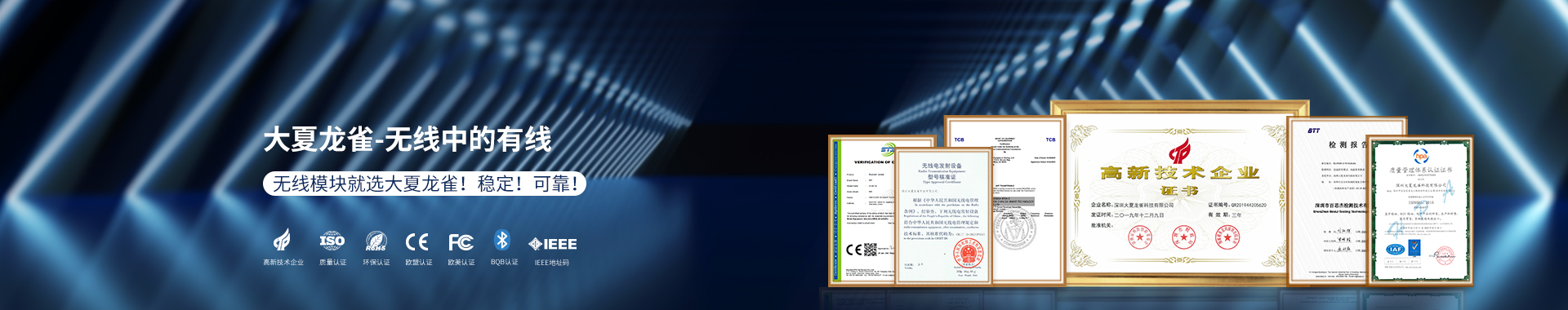Click the 环保认证 text label
Screen dimensions: 1568x310
(376, 263)
